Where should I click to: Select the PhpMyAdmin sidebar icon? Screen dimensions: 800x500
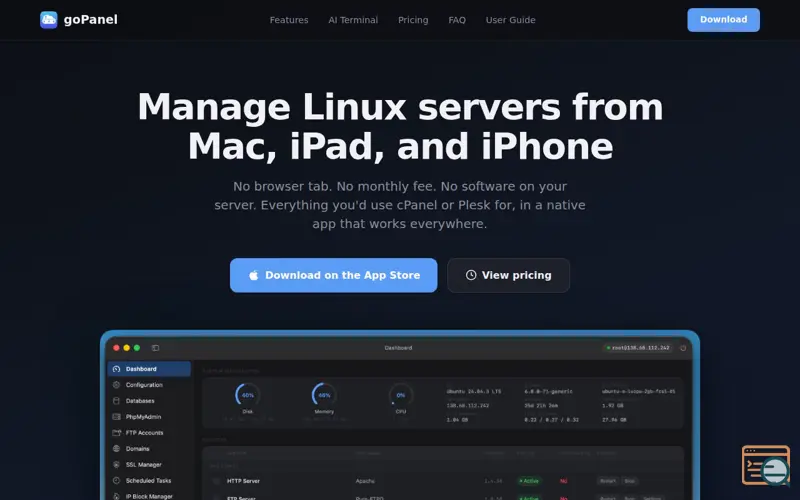point(116,417)
